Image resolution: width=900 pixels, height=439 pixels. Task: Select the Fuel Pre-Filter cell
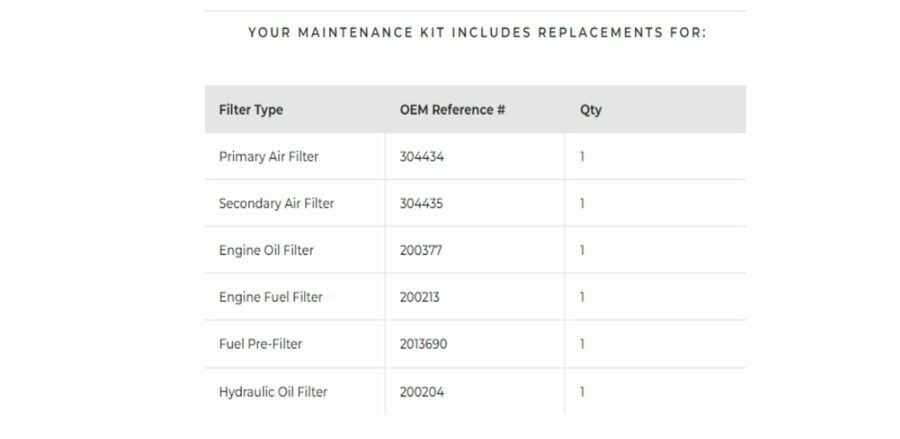tap(260, 344)
